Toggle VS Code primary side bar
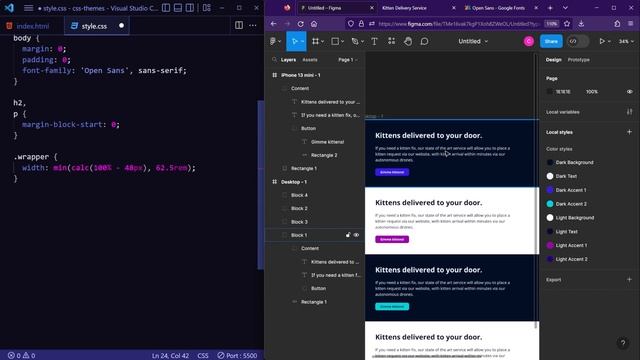The image size is (640, 360). click(166, 8)
